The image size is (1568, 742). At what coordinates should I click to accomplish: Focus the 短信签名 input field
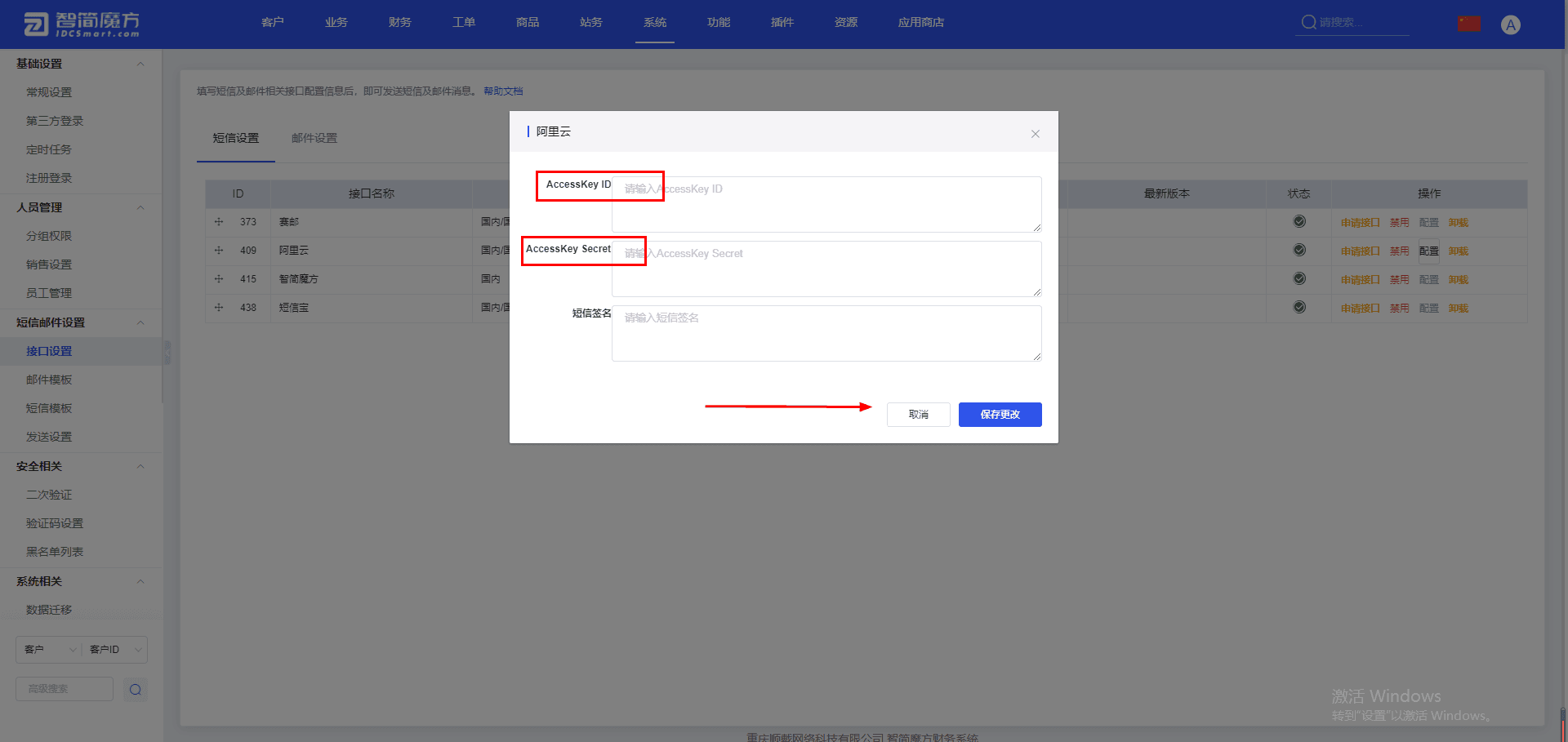[826, 333]
